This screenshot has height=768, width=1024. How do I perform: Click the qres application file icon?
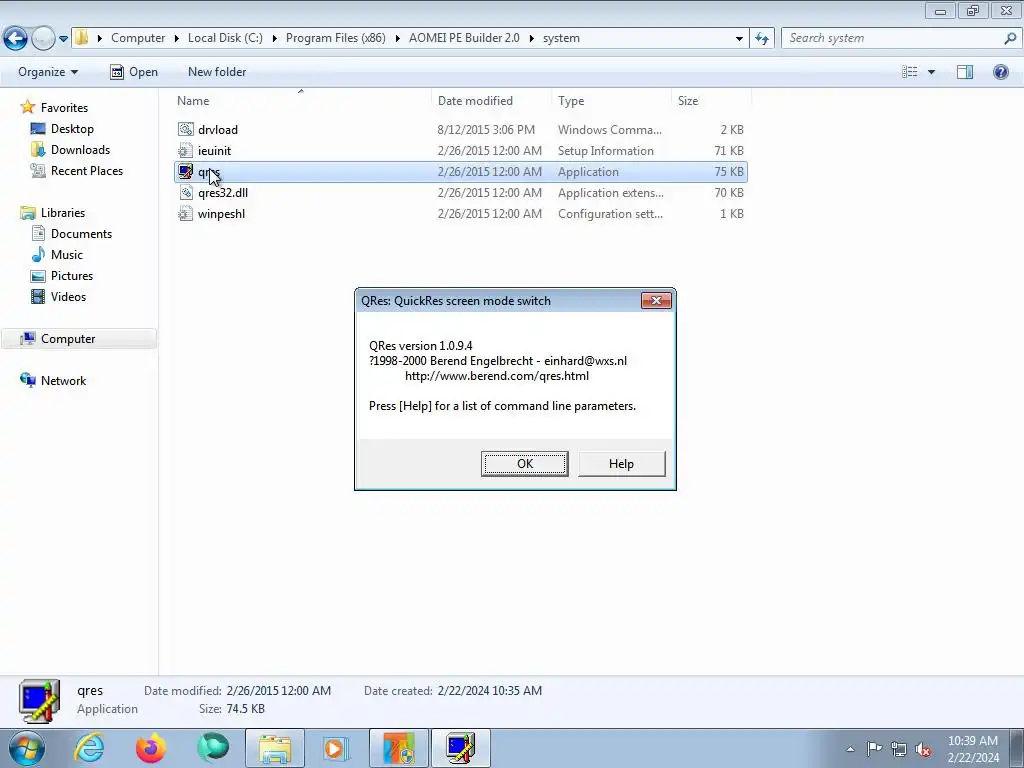(185, 172)
